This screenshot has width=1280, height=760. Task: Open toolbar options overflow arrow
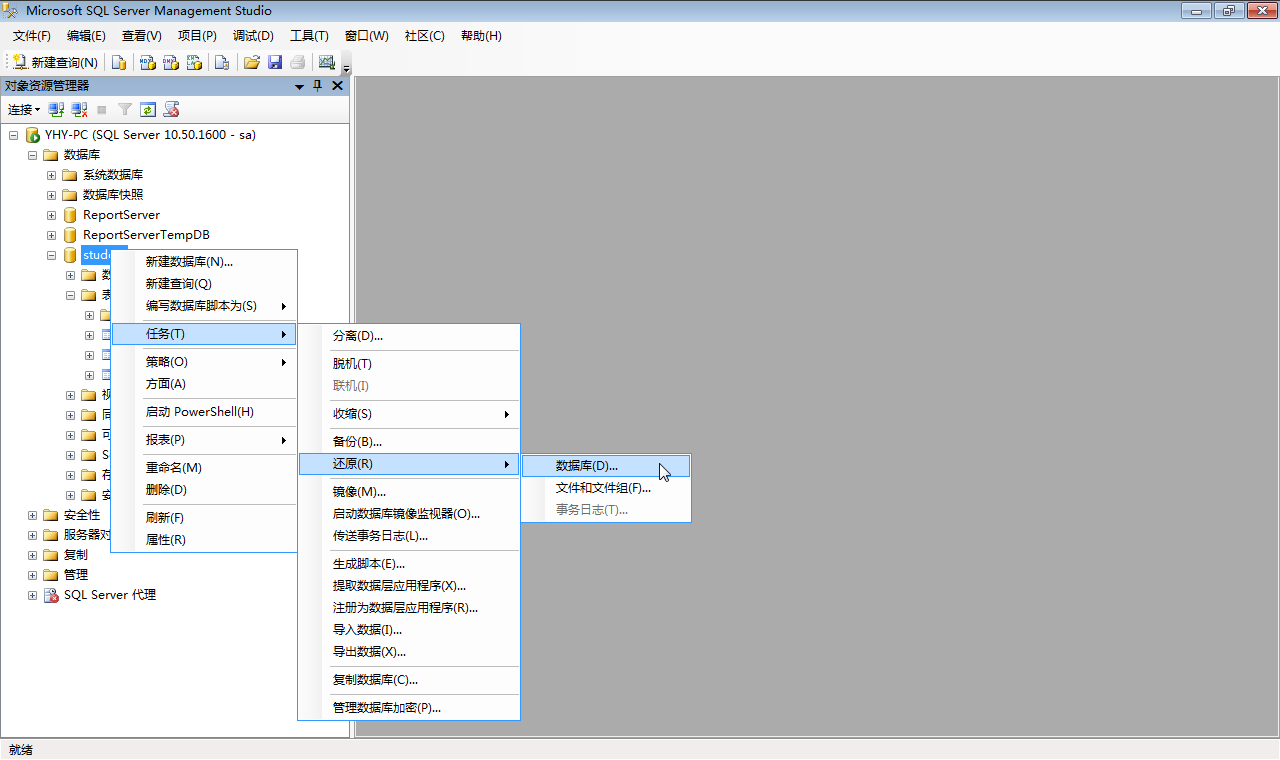346,68
